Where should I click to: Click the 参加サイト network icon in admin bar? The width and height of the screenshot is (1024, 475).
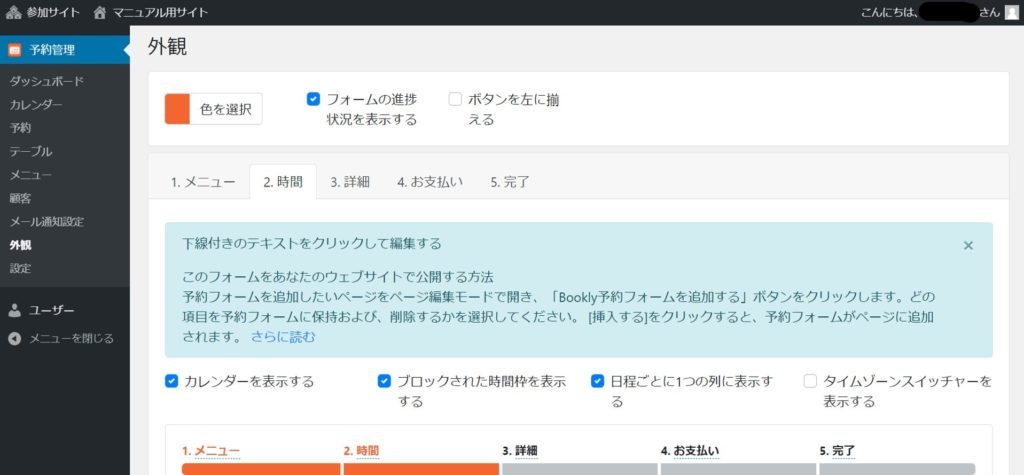coord(14,13)
